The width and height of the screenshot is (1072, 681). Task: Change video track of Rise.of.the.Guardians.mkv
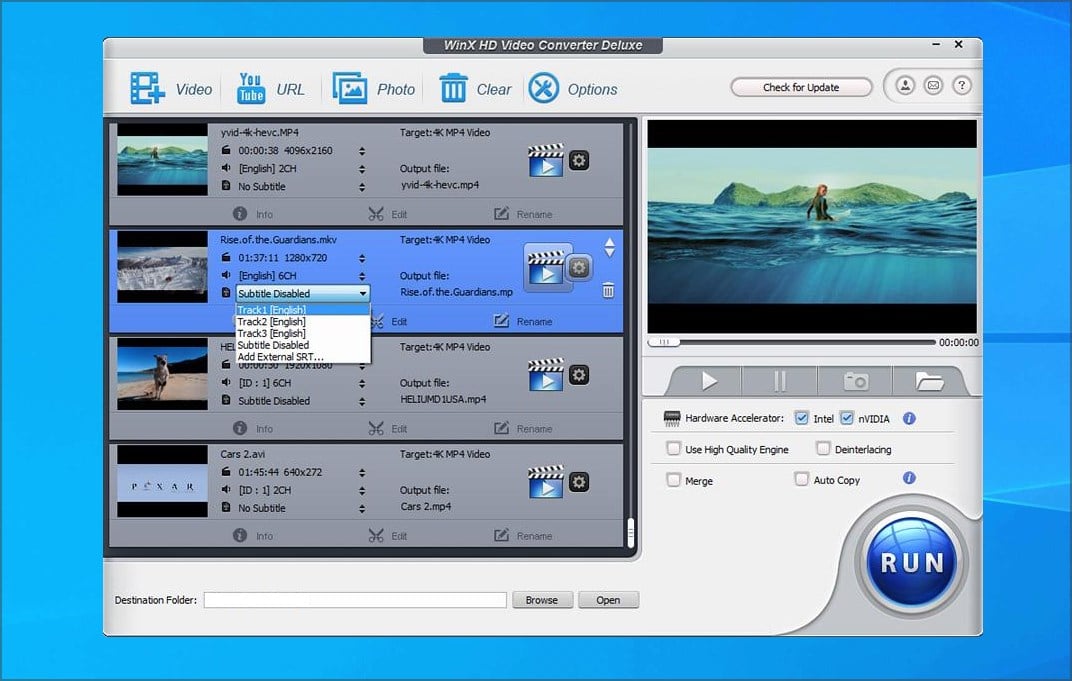pyautogui.click(x=362, y=258)
